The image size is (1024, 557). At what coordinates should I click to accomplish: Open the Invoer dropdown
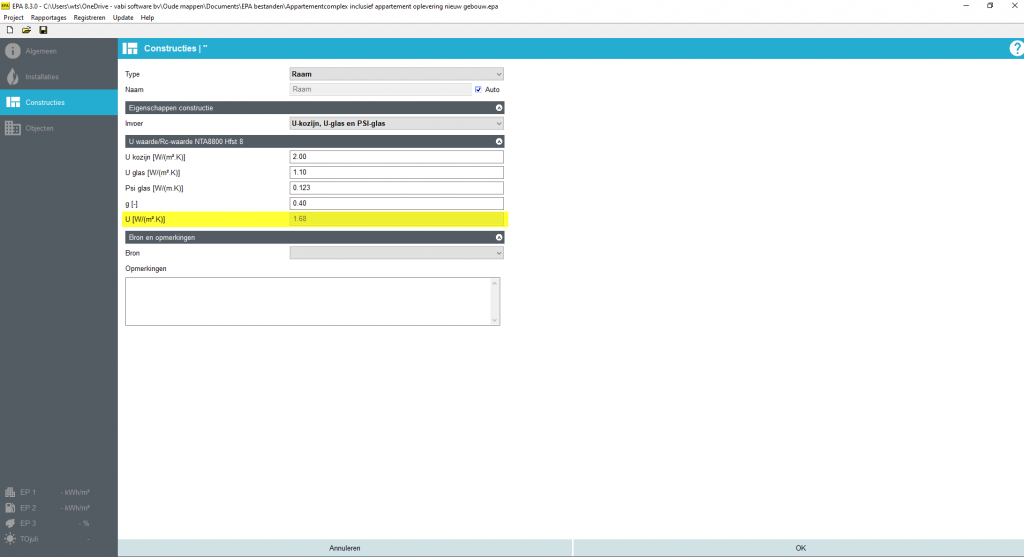click(396, 123)
